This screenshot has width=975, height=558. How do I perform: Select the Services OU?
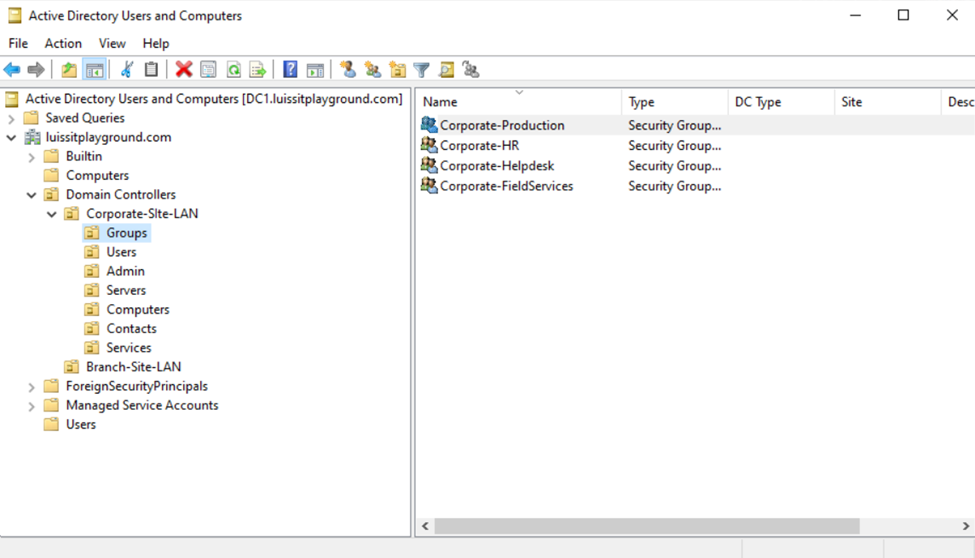[x=129, y=348]
